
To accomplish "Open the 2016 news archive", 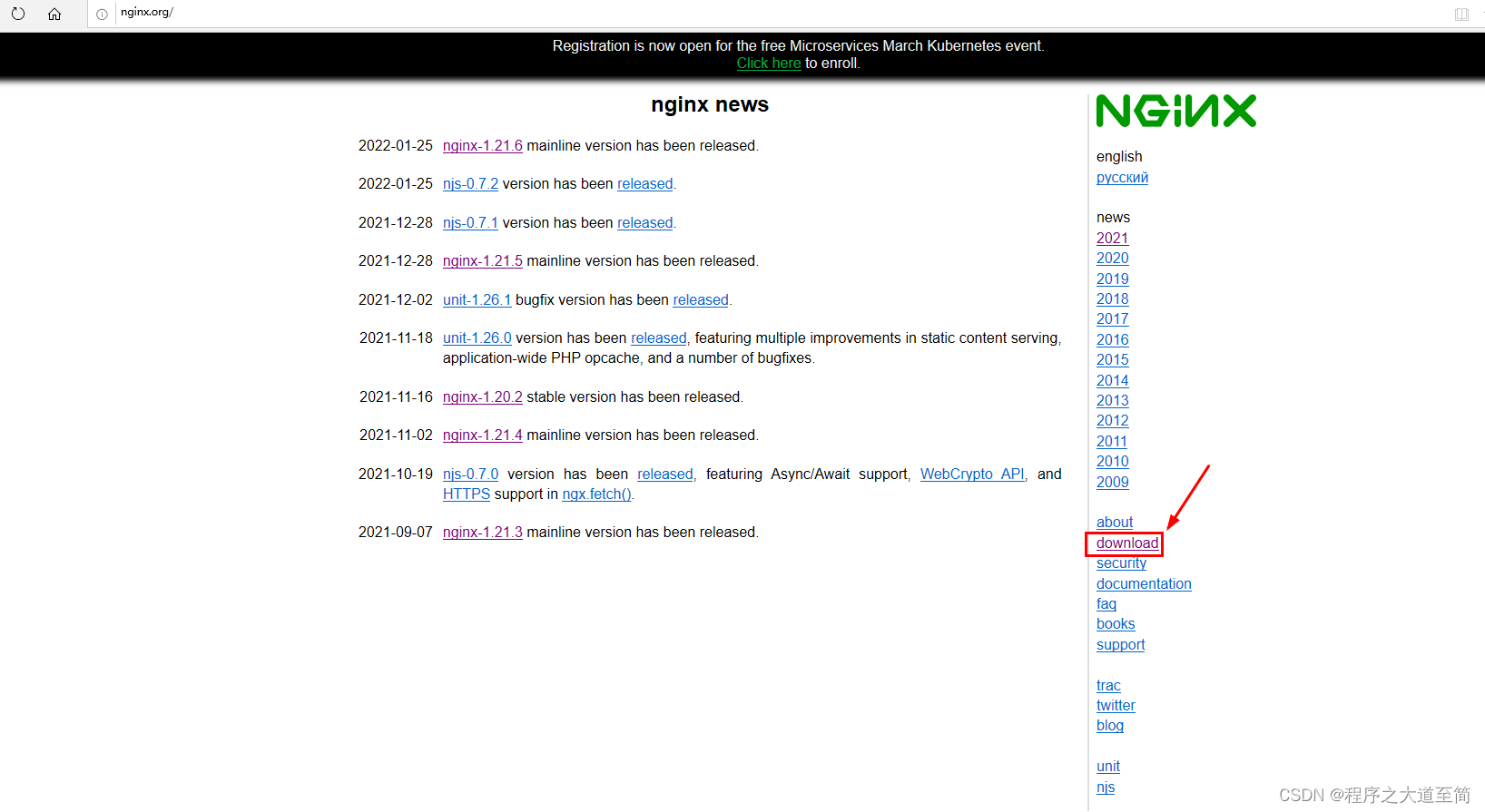I will click(x=1113, y=340).
